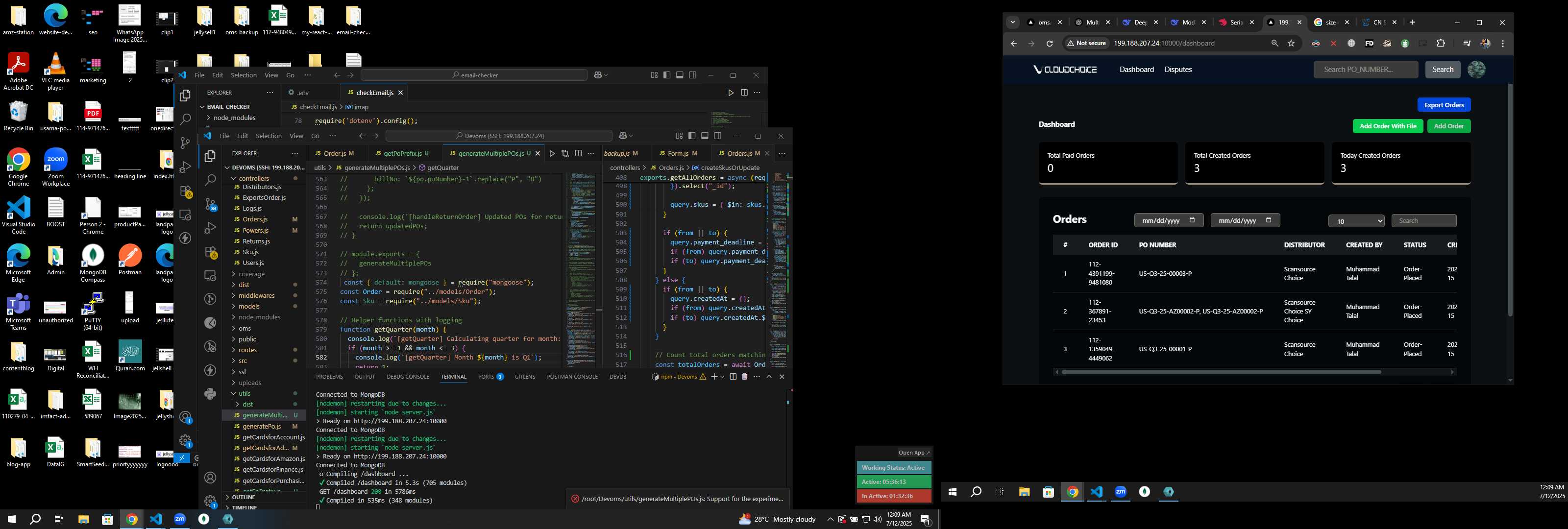Image resolution: width=1568 pixels, height=529 pixels.
Task: Open Source Control with 83 badge in Devoms window
Action: (210, 204)
